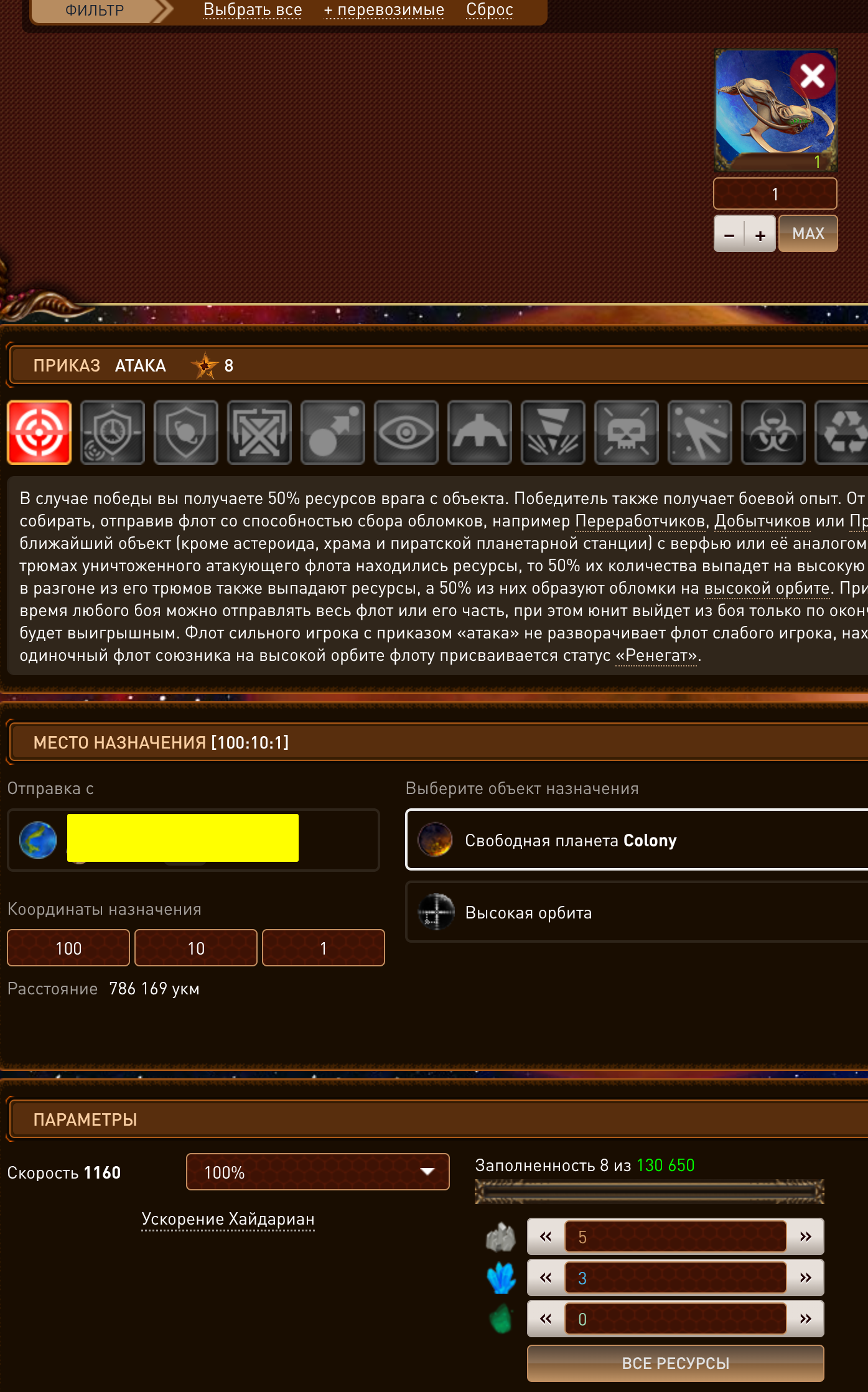
Task: Choose the shield with clock order icon
Action: (113, 432)
